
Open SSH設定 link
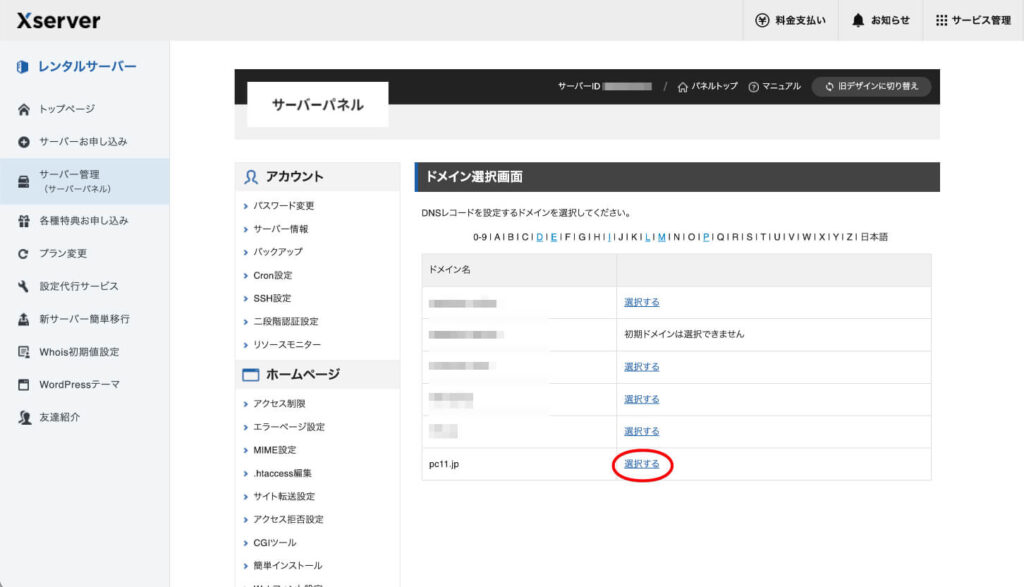[272, 298]
